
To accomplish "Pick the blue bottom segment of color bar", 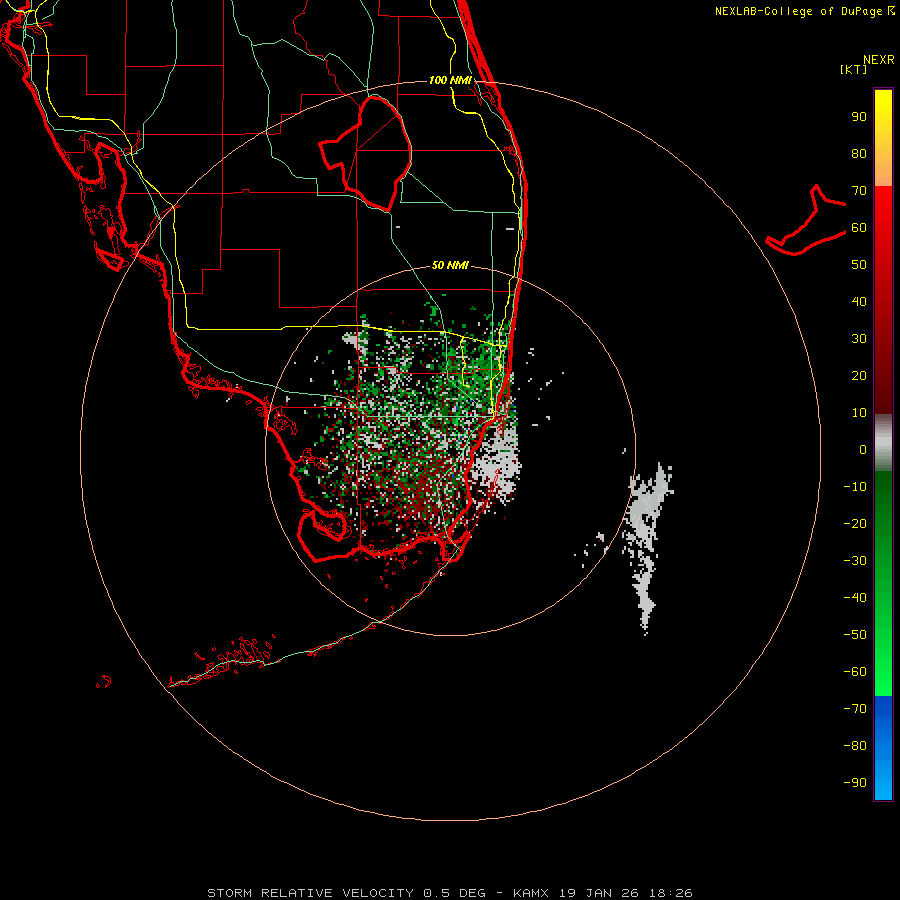I will point(883,748).
